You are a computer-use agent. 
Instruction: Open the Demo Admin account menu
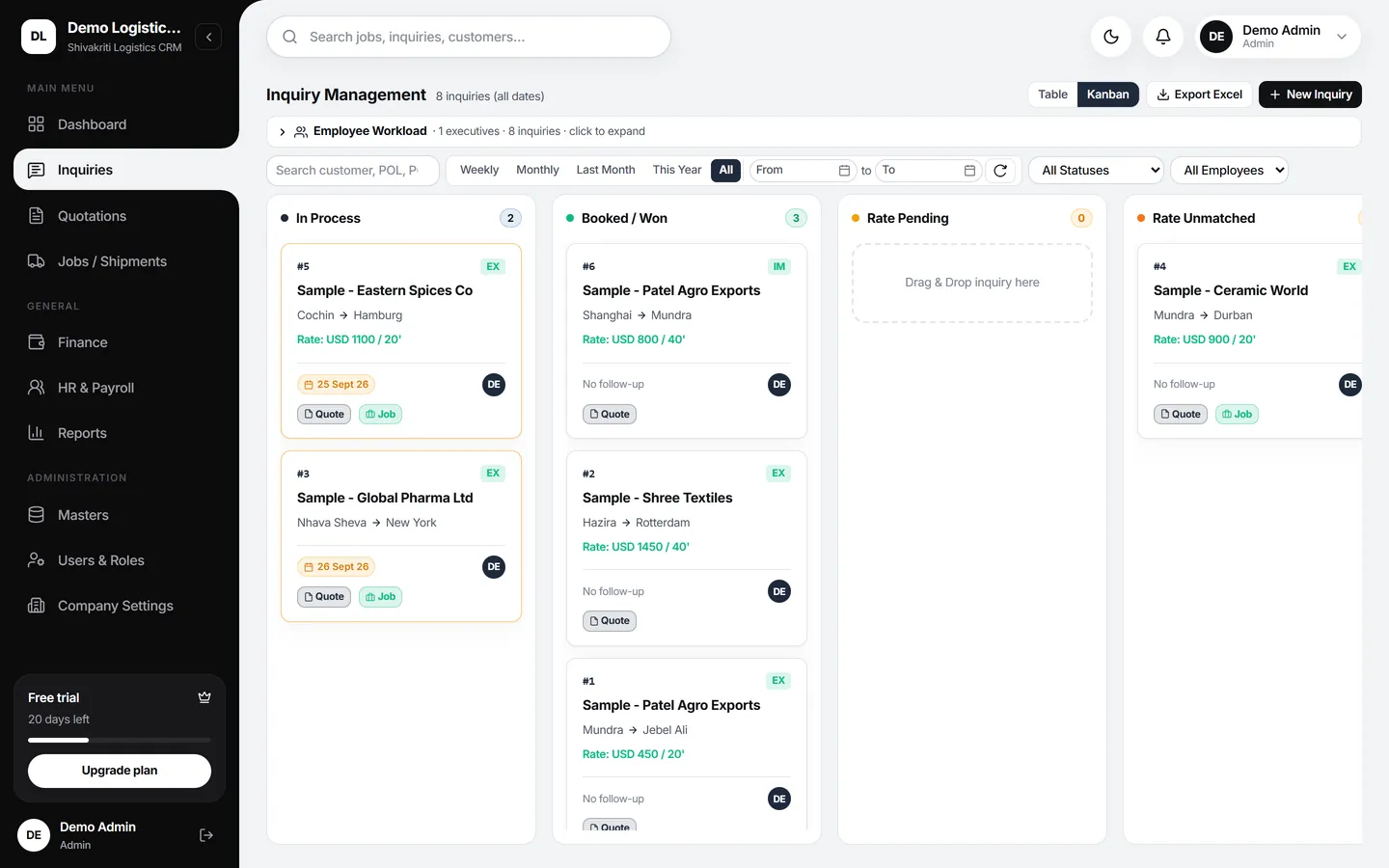[1278, 37]
